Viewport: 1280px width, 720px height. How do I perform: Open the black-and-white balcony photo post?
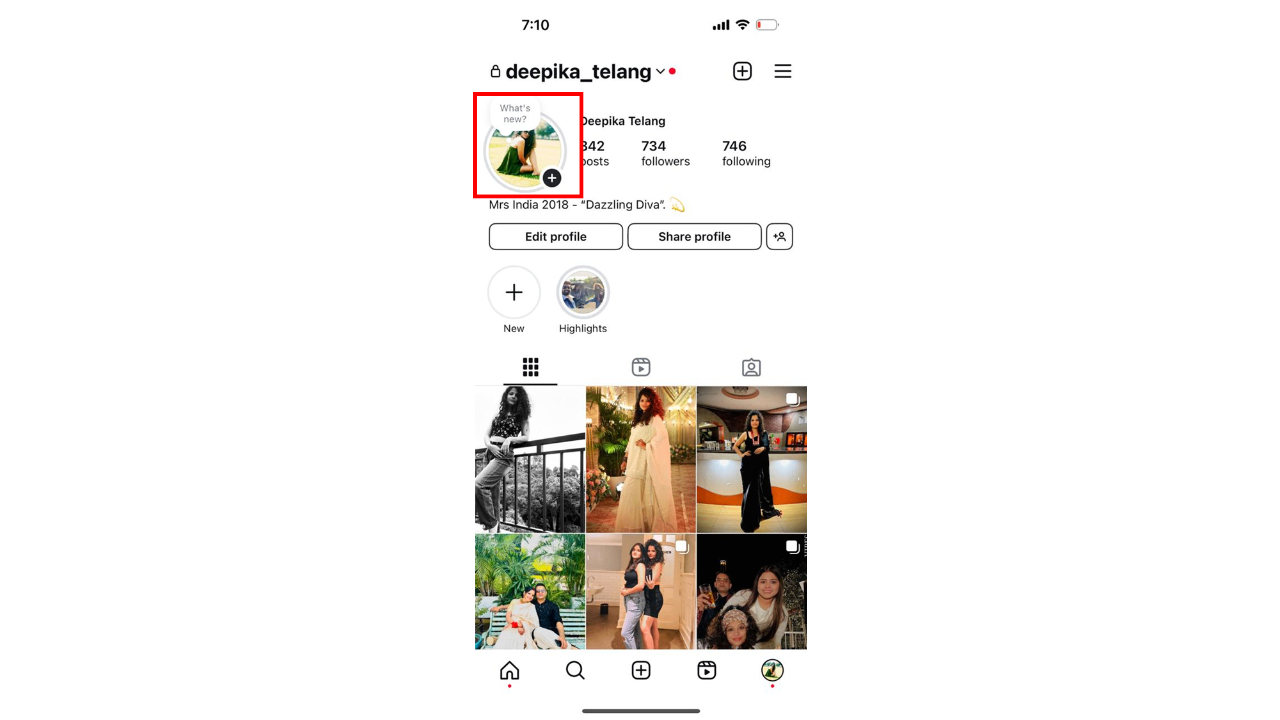pos(530,460)
